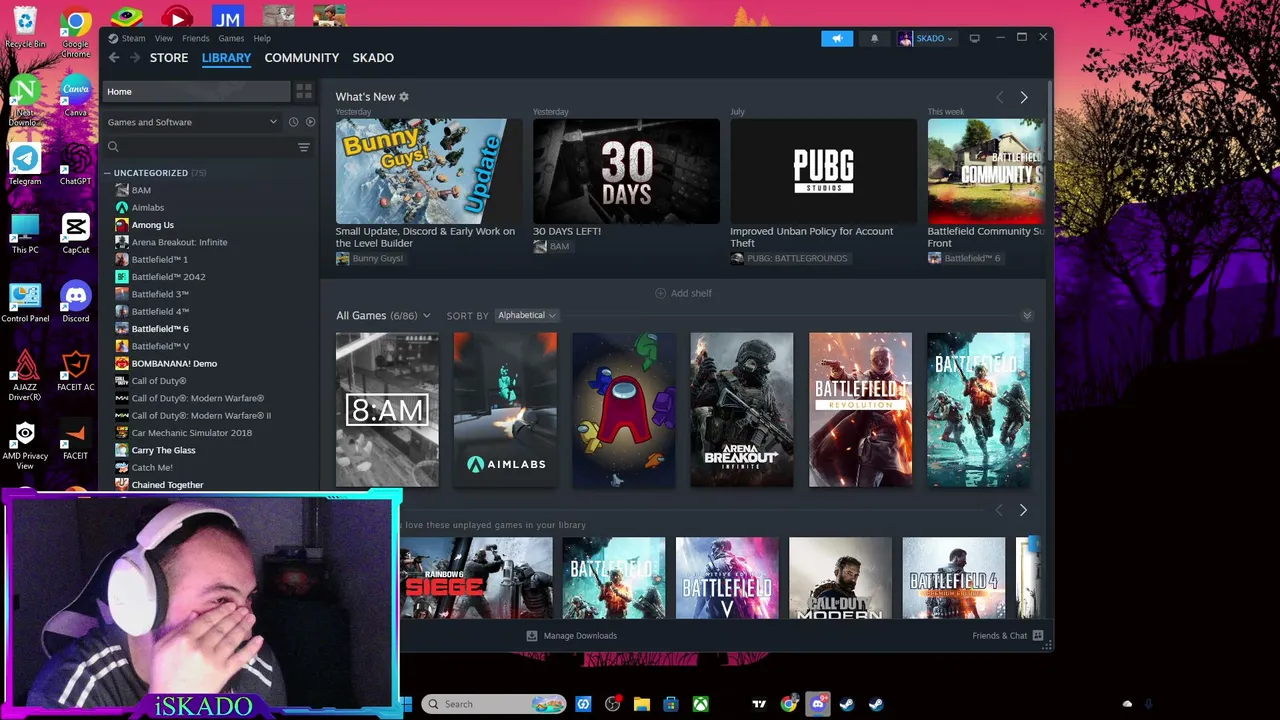This screenshot has width=1280, height=720.
Task: Open Xbox app in the taskbar
Action: coord(701,704)
